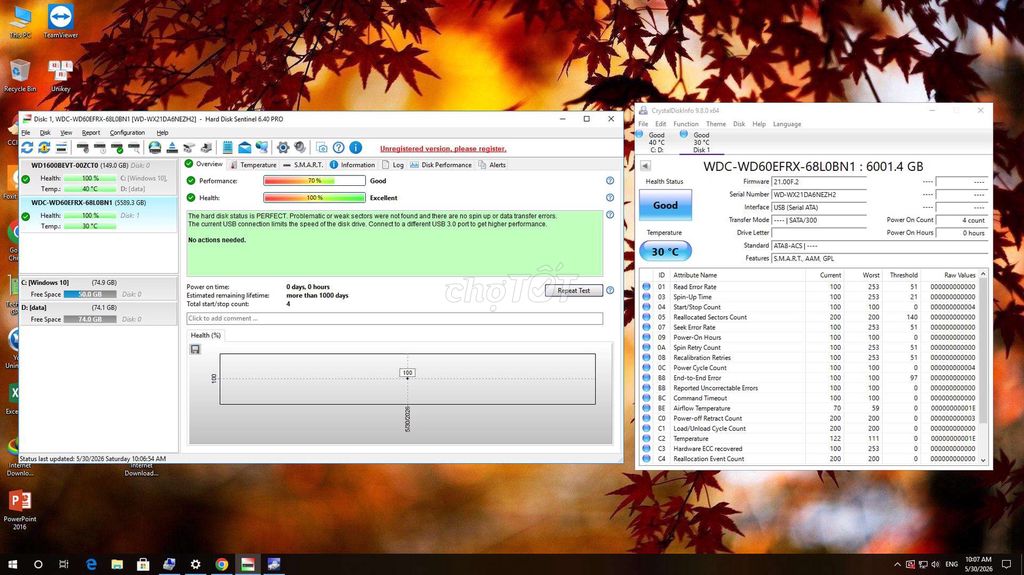This screenshot has height=575, width=1024.
Task: Click the blue info icon in Sentinel toolbar
Action: click(x=355, y=148)
